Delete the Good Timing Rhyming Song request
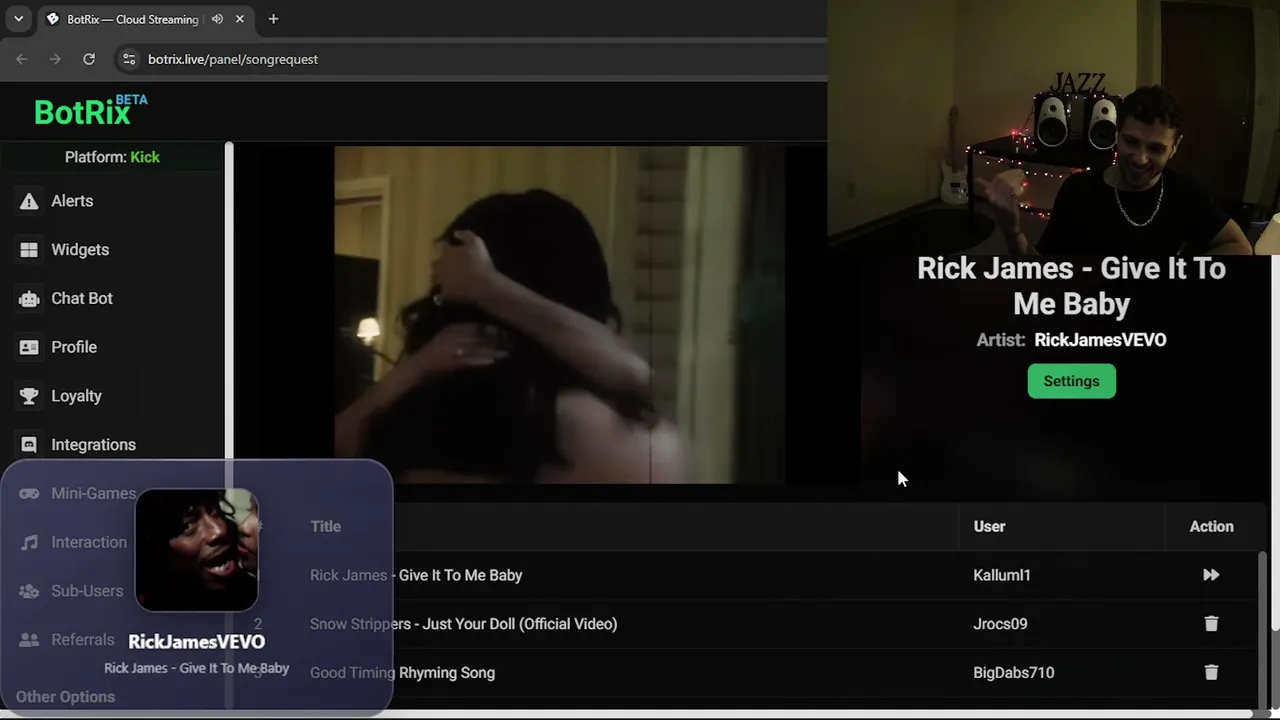 click(1211, 673)
